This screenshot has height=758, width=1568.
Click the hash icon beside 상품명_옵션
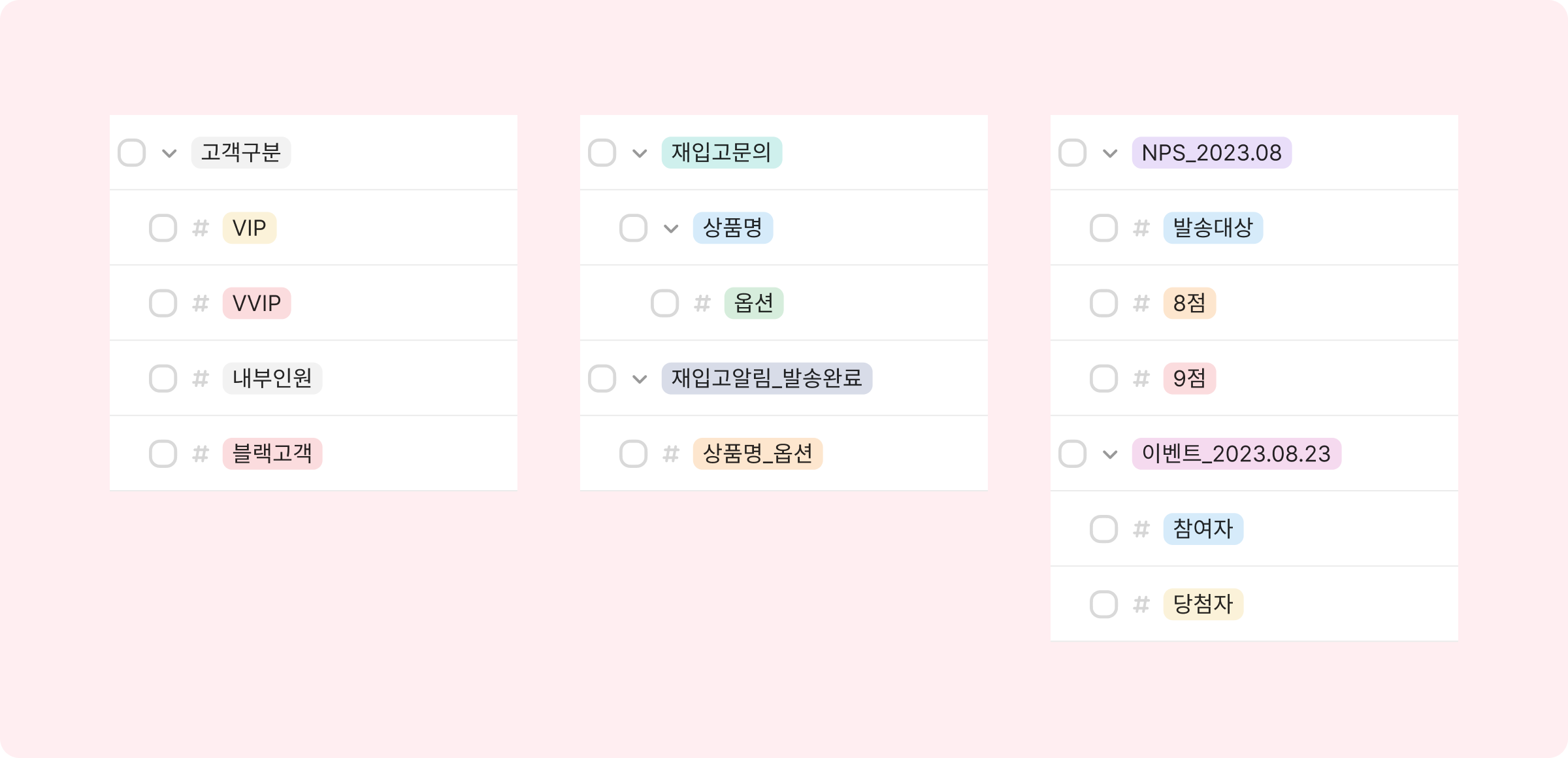[x=671, y=453]
